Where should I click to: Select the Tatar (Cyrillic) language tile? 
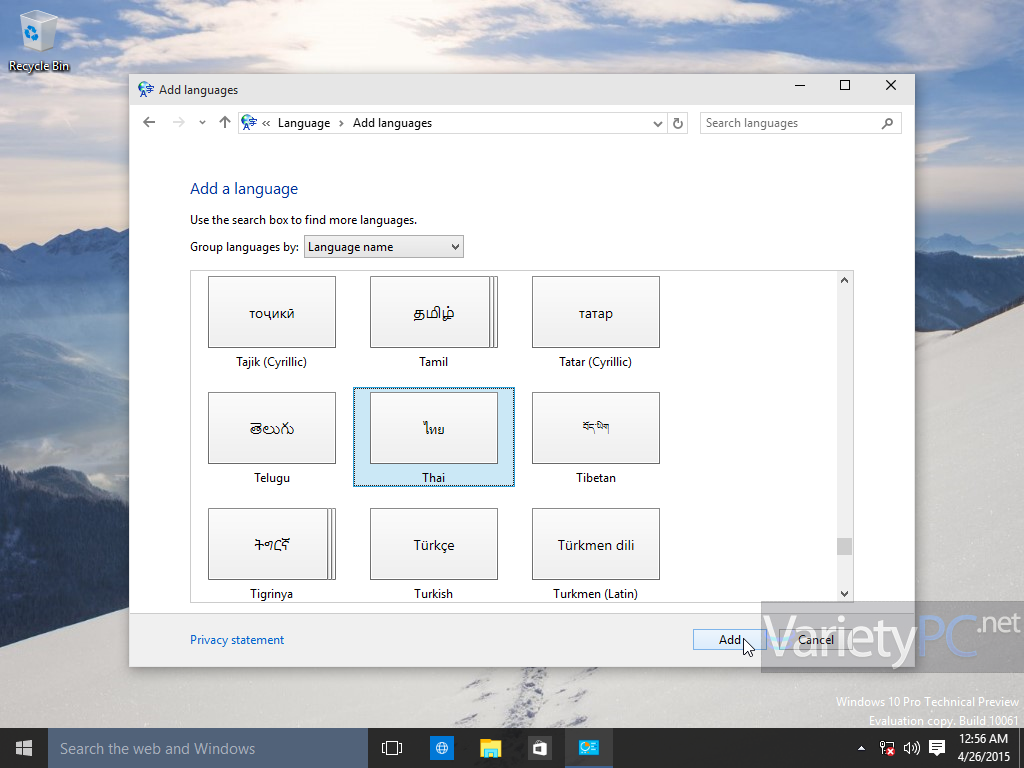click(x=596, y=323)
